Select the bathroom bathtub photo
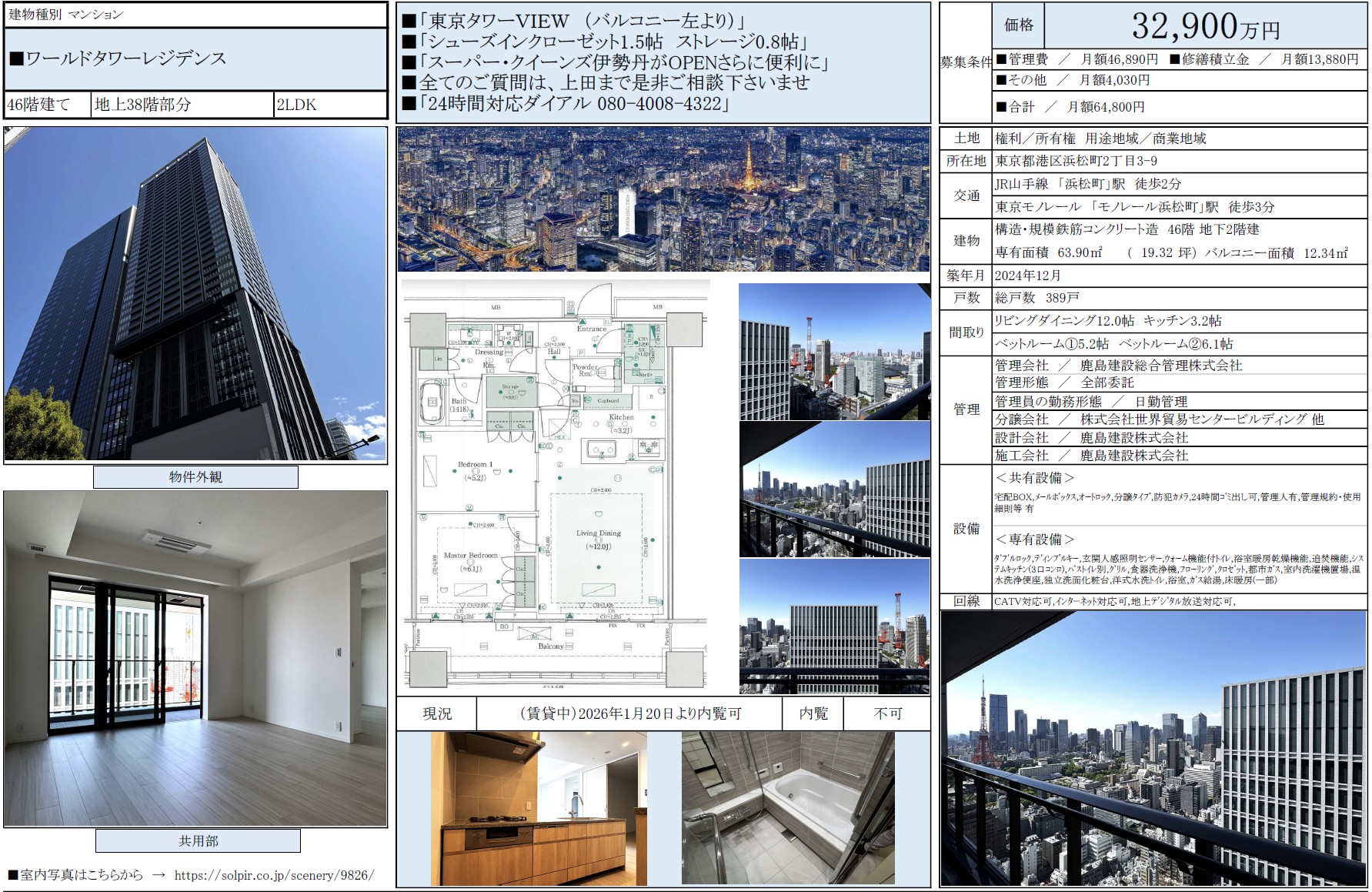 point(788,808)
